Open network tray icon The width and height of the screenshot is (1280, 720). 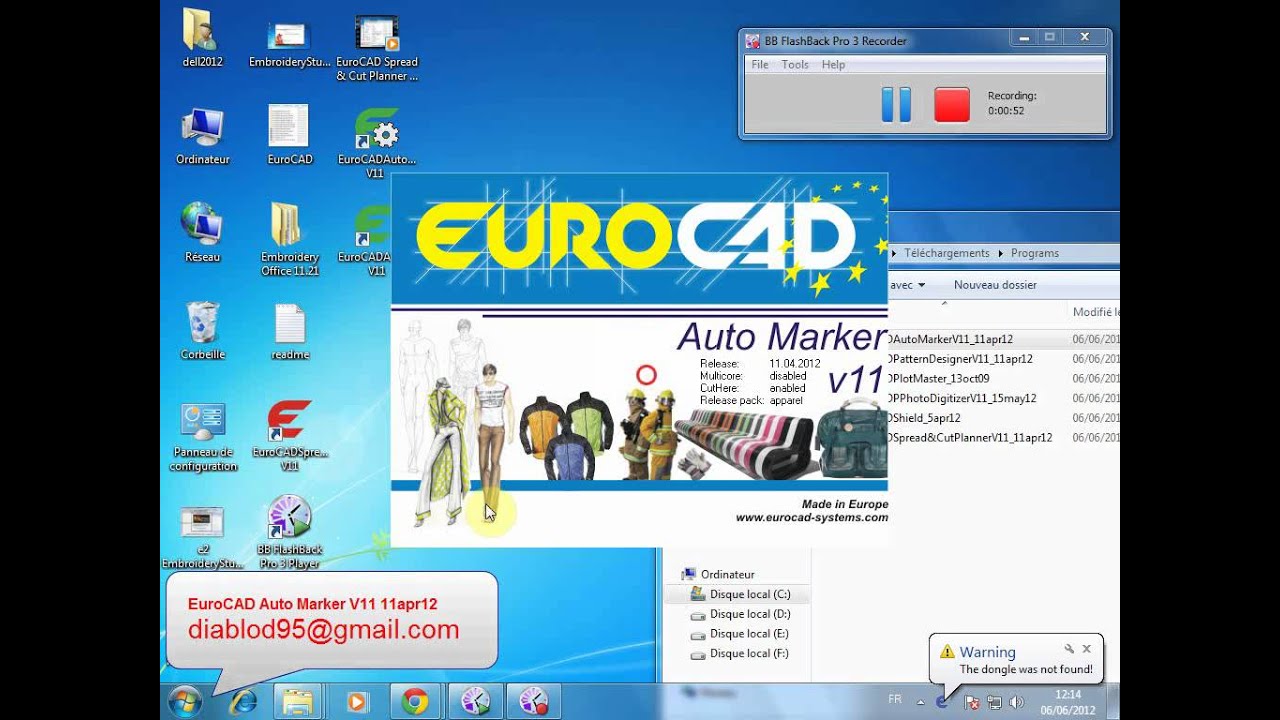(x=994, y=703)
